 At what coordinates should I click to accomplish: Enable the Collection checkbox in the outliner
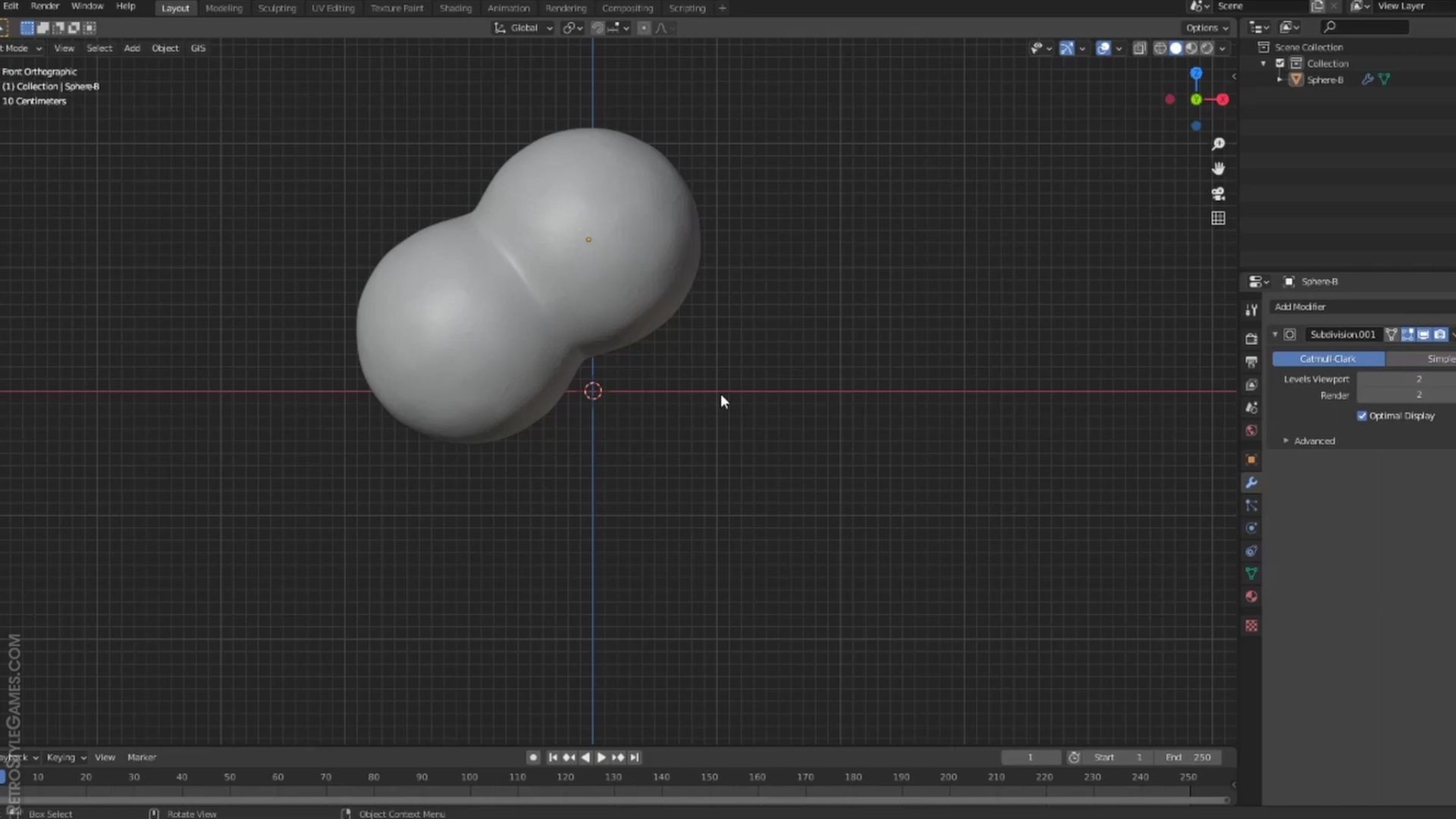(1280, 64)
